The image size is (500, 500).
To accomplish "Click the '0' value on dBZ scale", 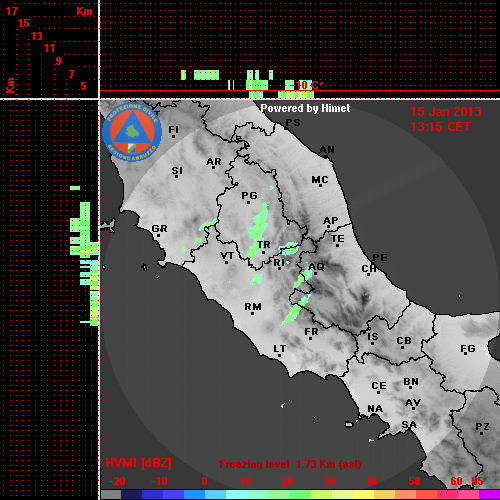I will coord(204,481).
